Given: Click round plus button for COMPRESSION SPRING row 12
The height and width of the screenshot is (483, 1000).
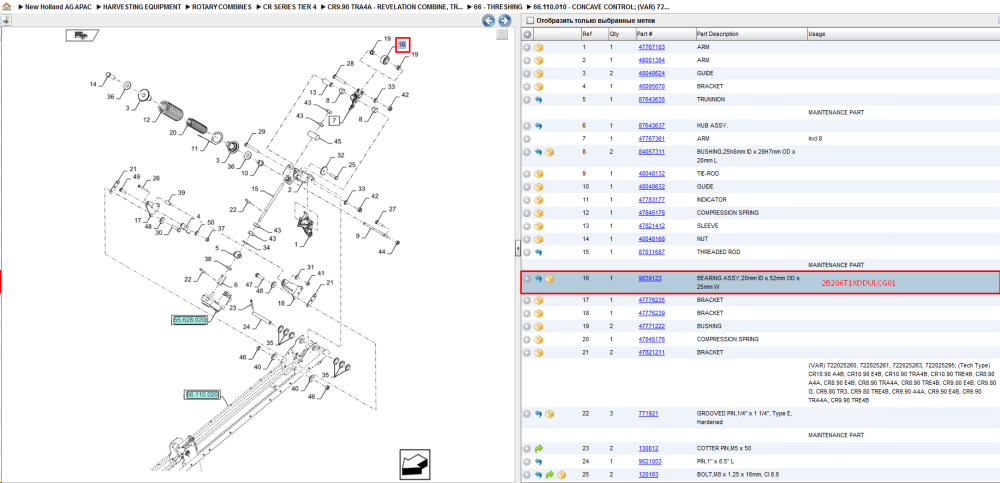Looking at the screenshot, I should (527, 212).
